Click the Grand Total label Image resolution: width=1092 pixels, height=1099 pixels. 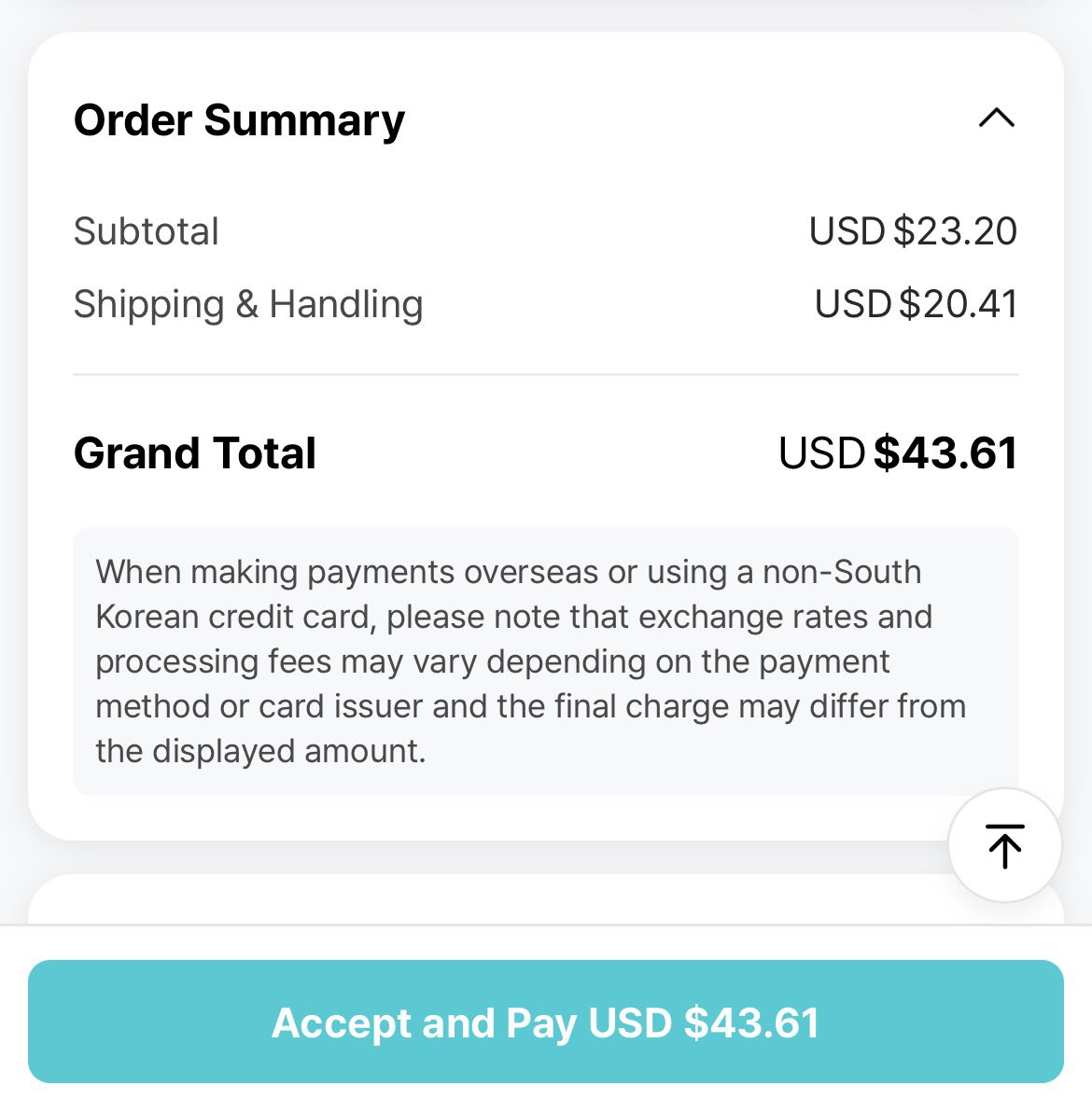pyautogui.click(x=195, y=452)
